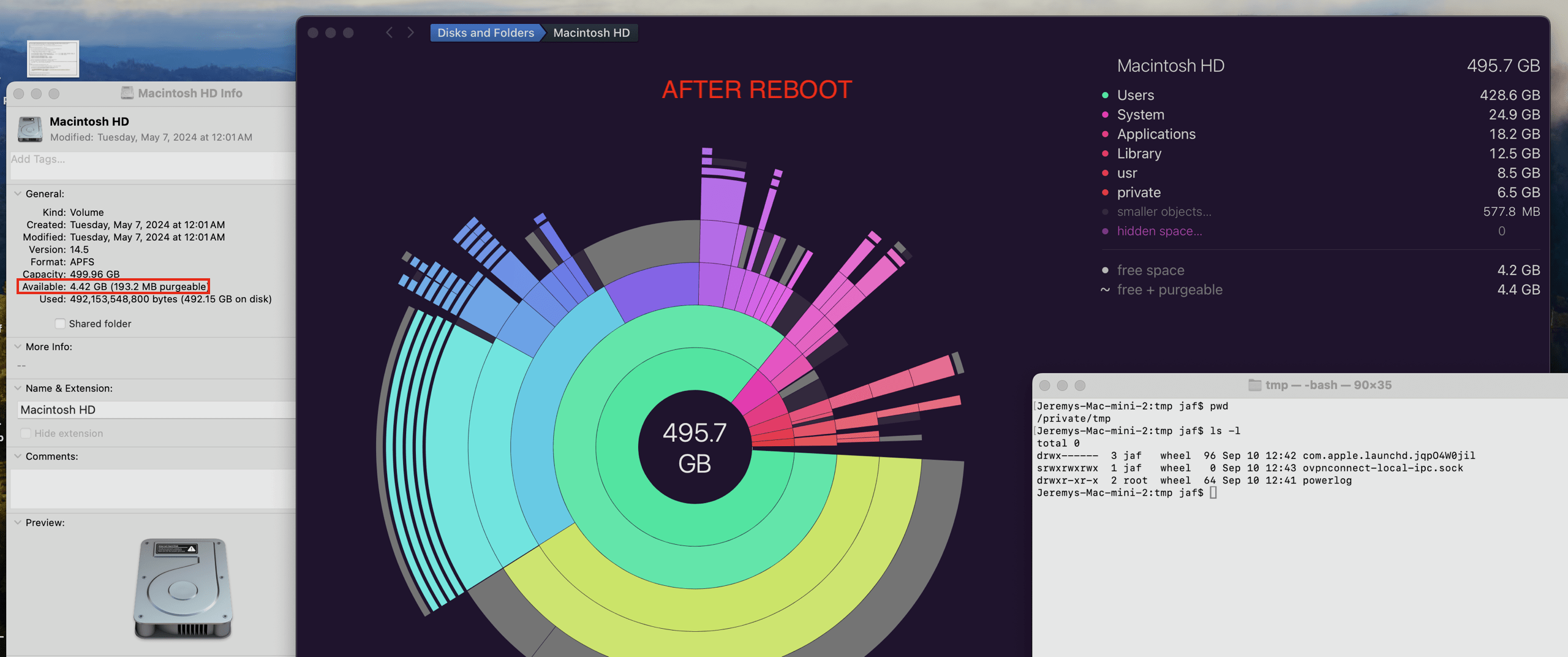The height and width of the screenshot is (657, 1568).
Task: Zoom the DaisyDisk window
Action: 349,32
